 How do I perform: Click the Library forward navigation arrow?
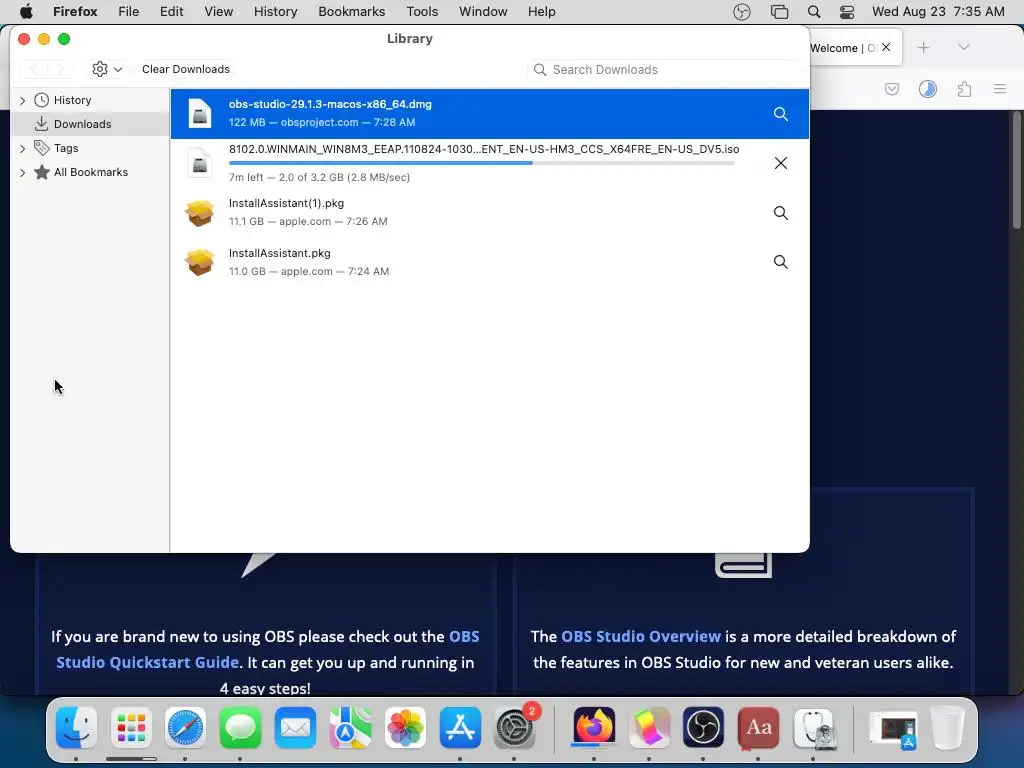tap(60, 69)
